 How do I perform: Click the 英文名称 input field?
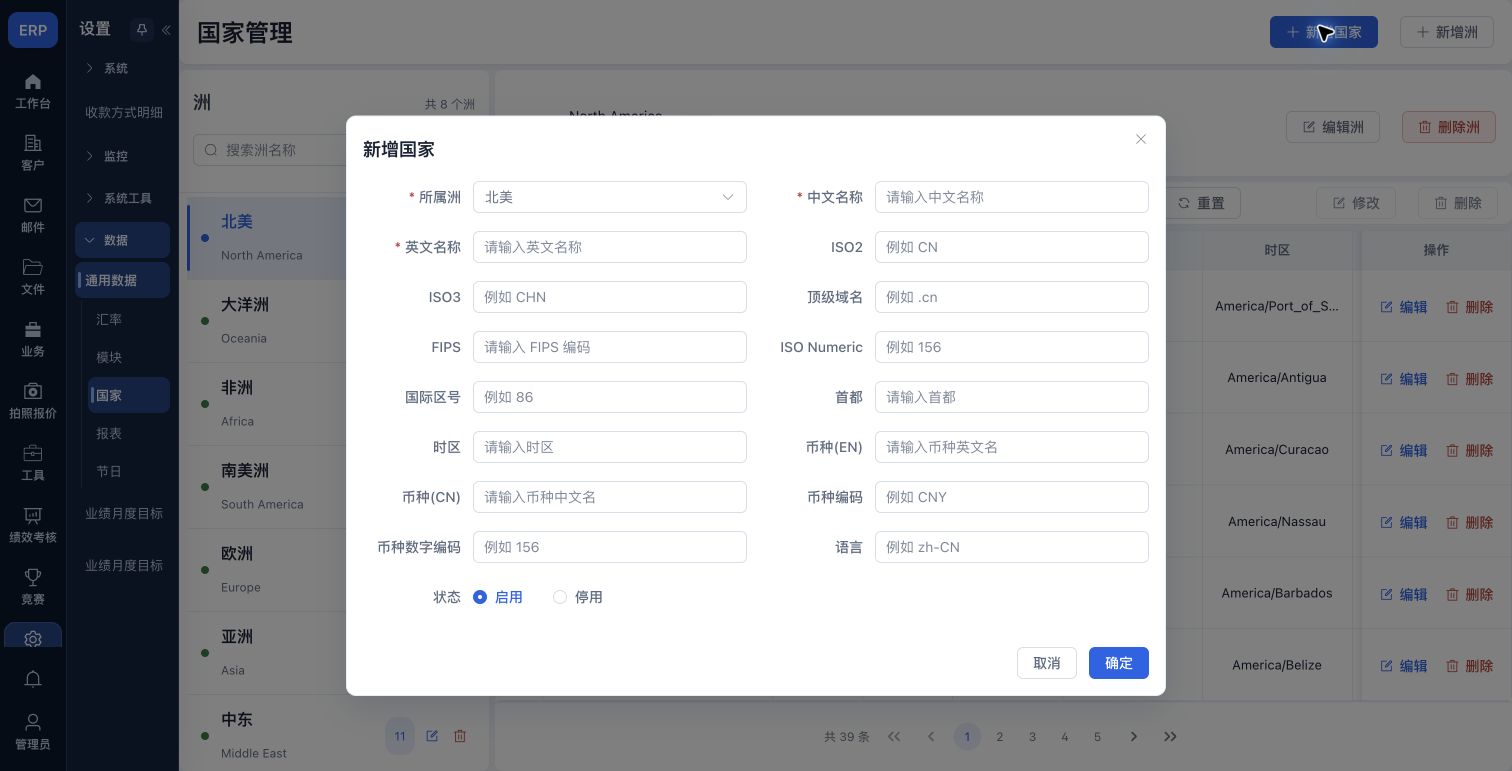pos(610,247)
